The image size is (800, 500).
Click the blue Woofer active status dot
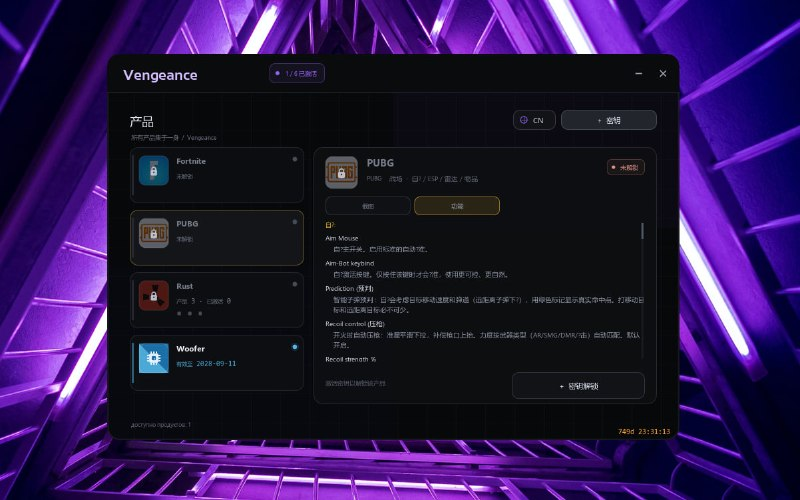point(294,347)
